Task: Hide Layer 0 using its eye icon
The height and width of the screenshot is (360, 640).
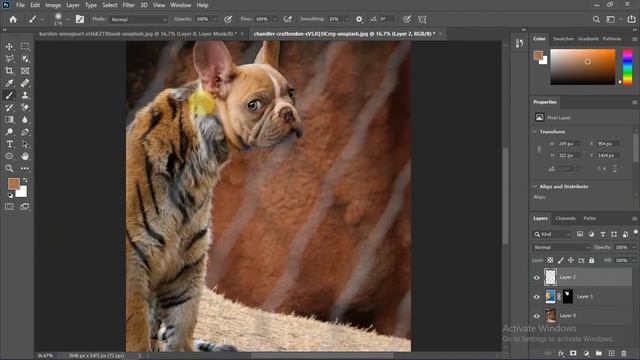Action: coord(537,316)
